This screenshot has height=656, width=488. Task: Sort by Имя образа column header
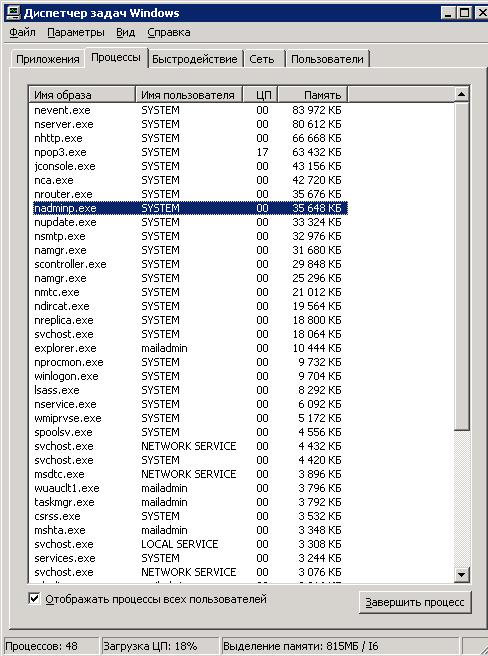tap(82, 95)
